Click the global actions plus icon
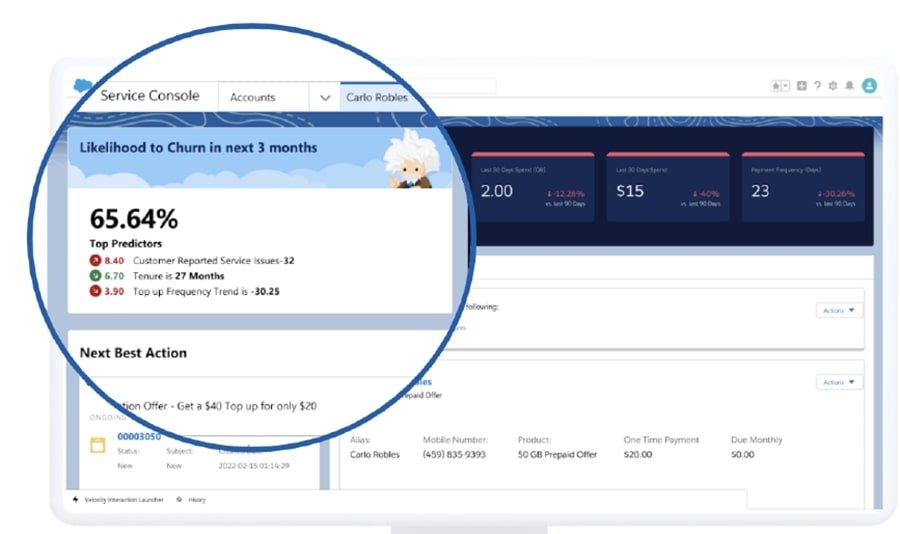This screenshot has height=534, width=900. [x=802, y=86]
